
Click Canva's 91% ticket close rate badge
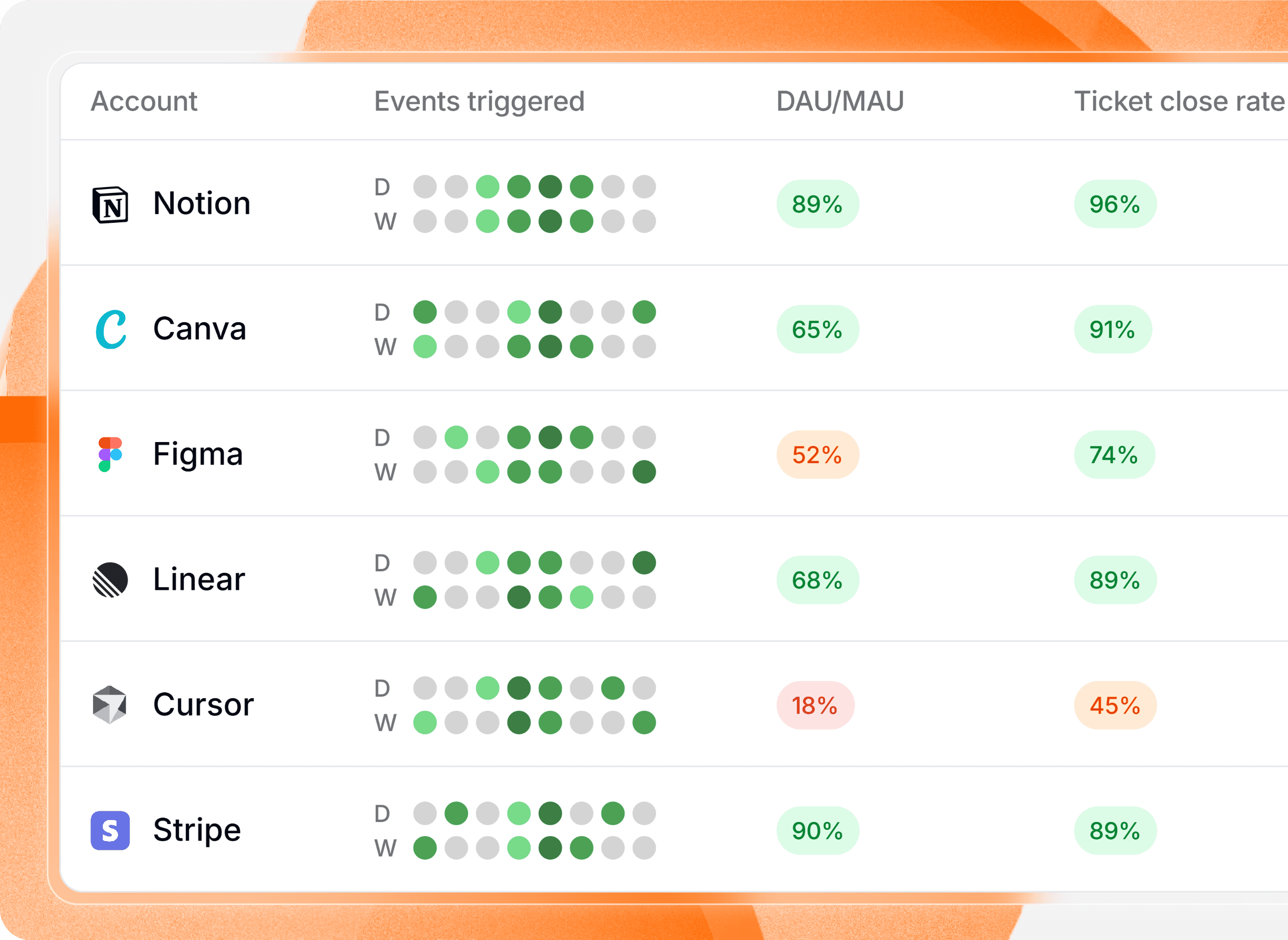pos(1112,329)
